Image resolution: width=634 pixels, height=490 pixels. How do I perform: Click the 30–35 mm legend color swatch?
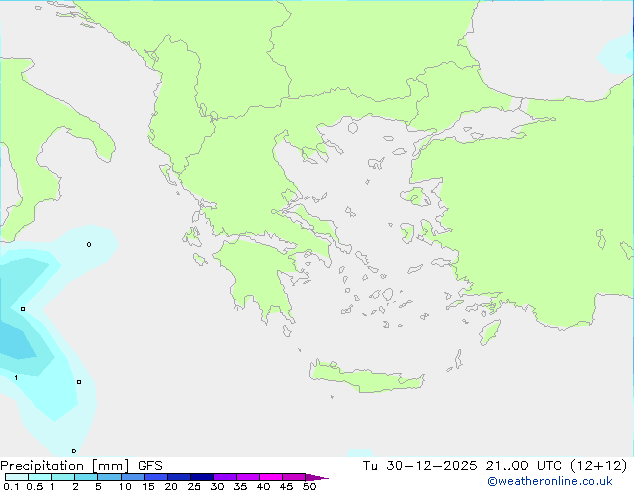[x=225, y=477]
